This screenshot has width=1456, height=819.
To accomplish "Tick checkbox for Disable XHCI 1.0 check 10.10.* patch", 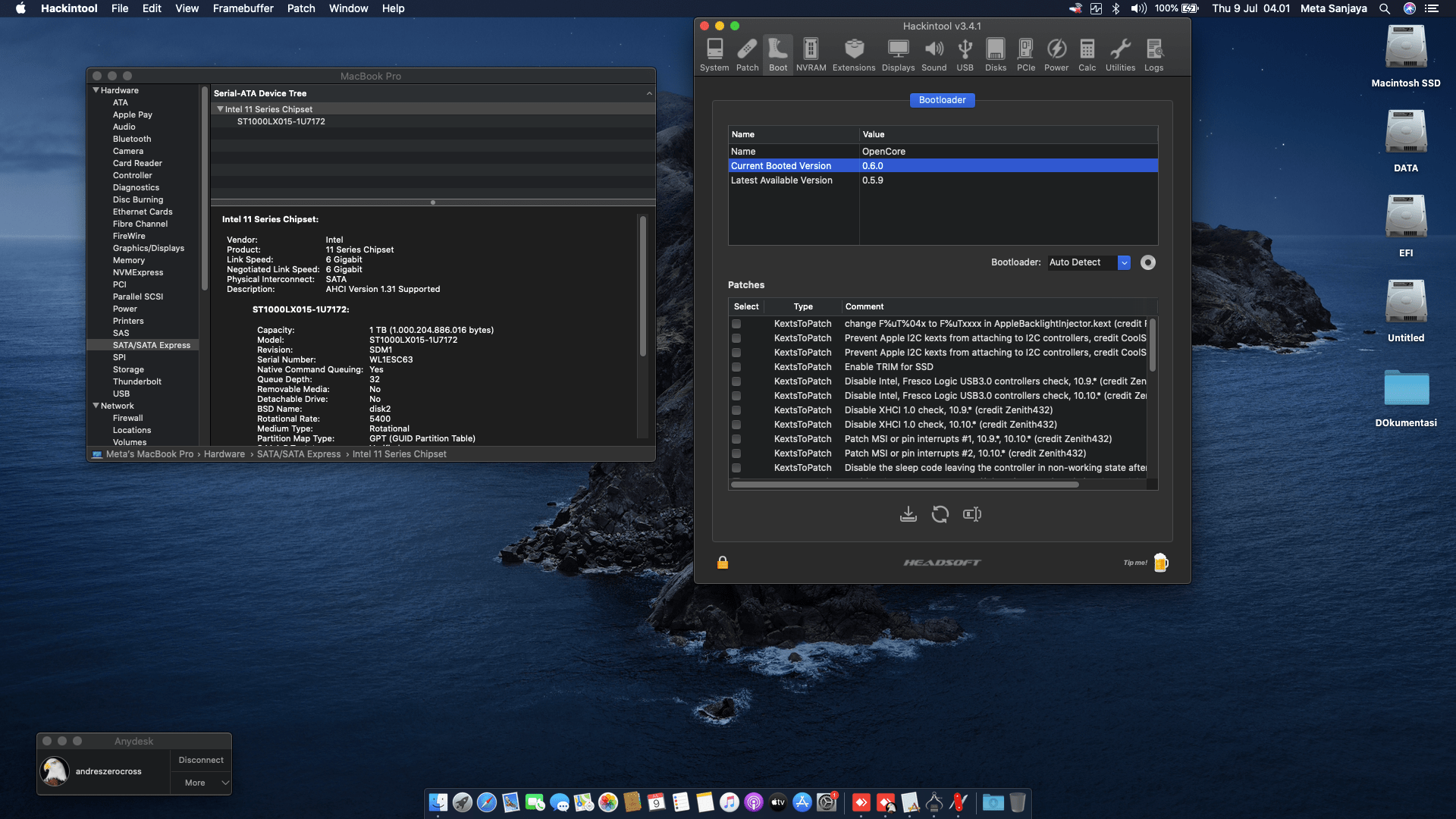I will point(736,425).
